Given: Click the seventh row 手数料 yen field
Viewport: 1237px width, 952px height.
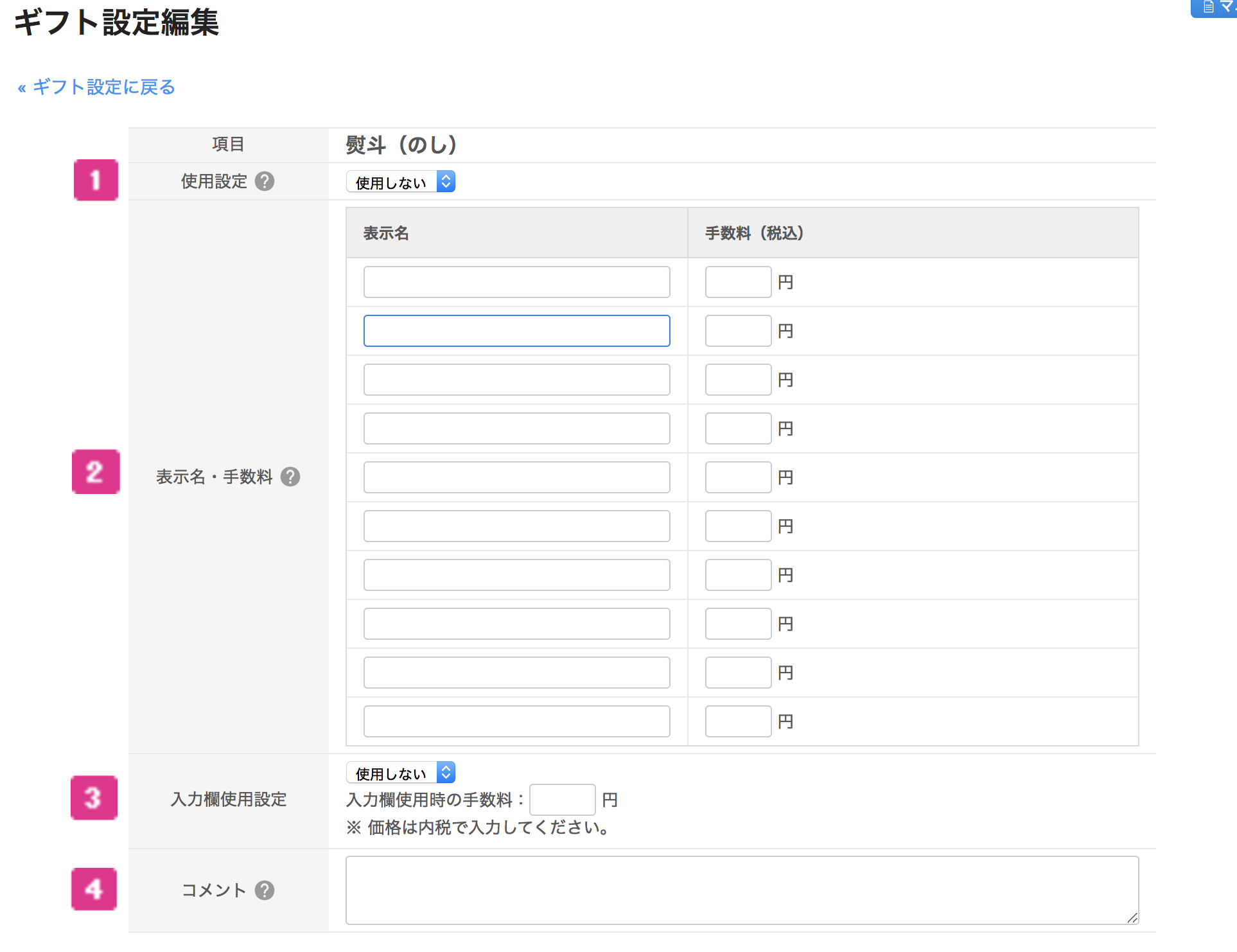Looking at the screenshot, I should (x=739, y=575).
